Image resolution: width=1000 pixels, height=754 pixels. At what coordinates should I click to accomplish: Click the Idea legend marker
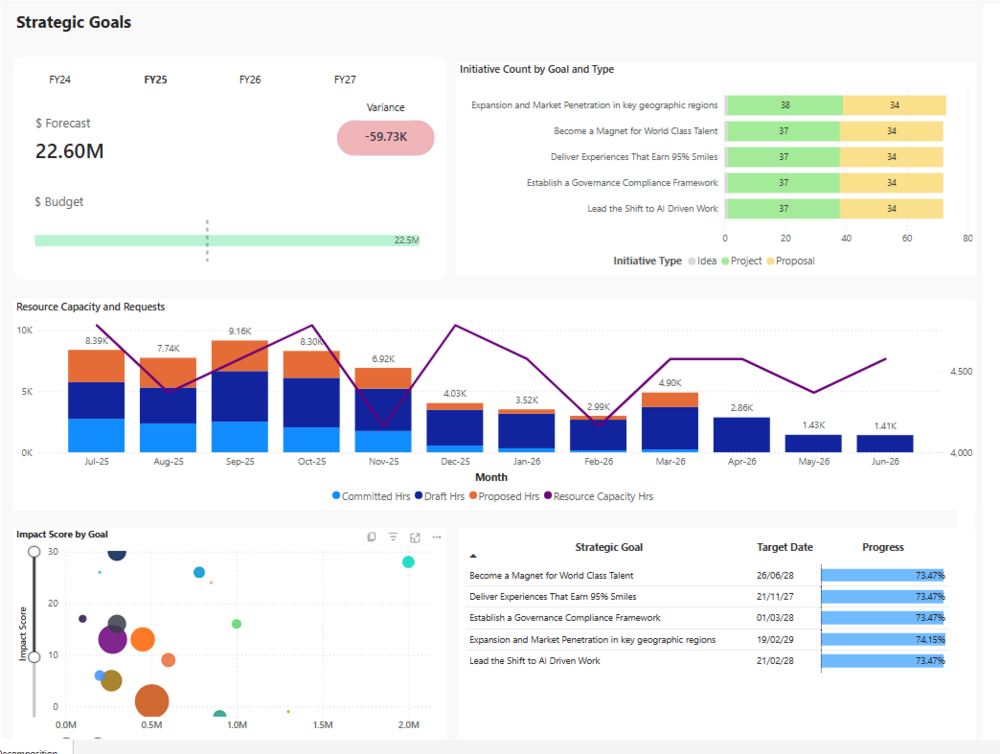(691, 261)
